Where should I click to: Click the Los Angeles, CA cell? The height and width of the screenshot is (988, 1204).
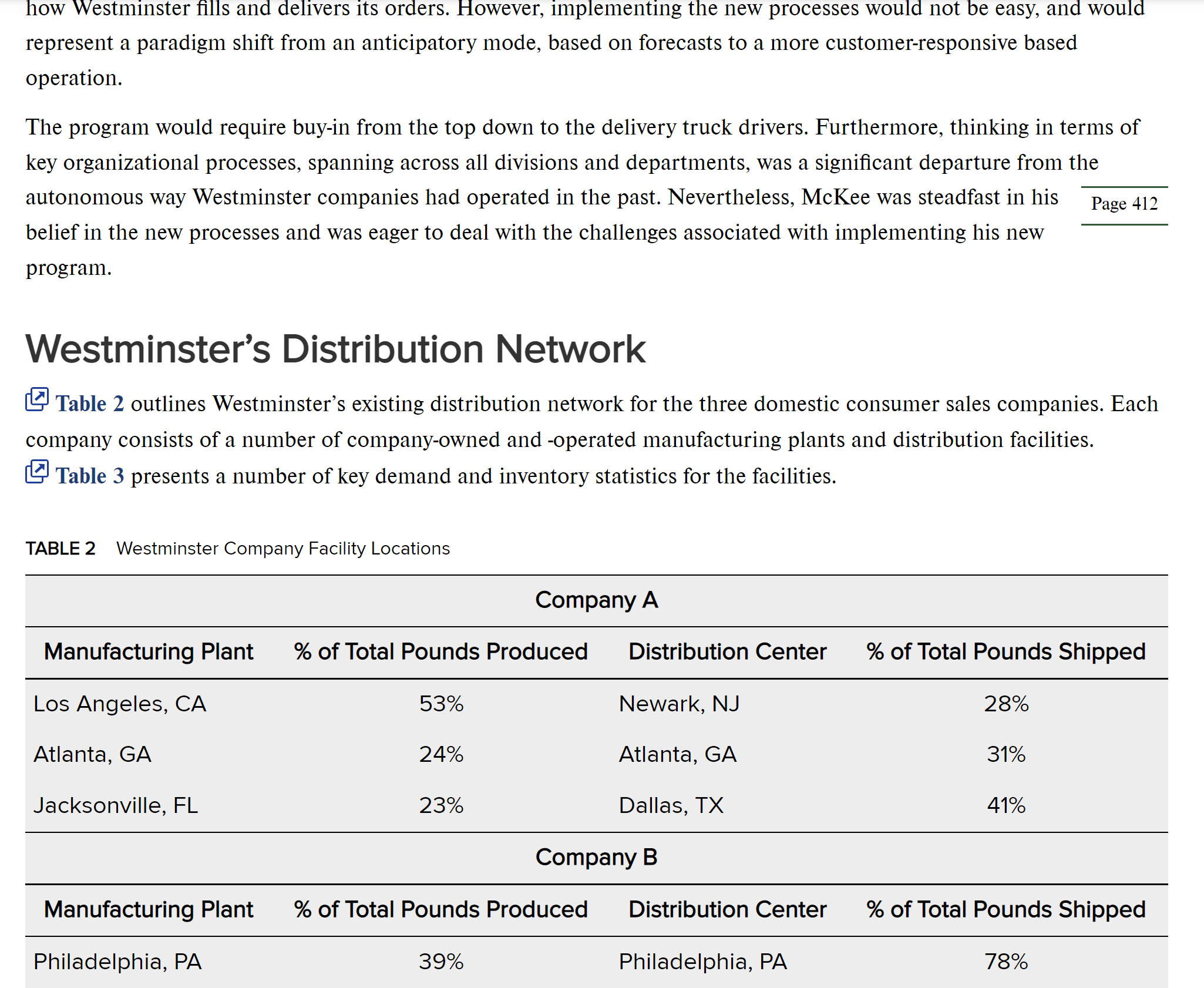(120, 704)
